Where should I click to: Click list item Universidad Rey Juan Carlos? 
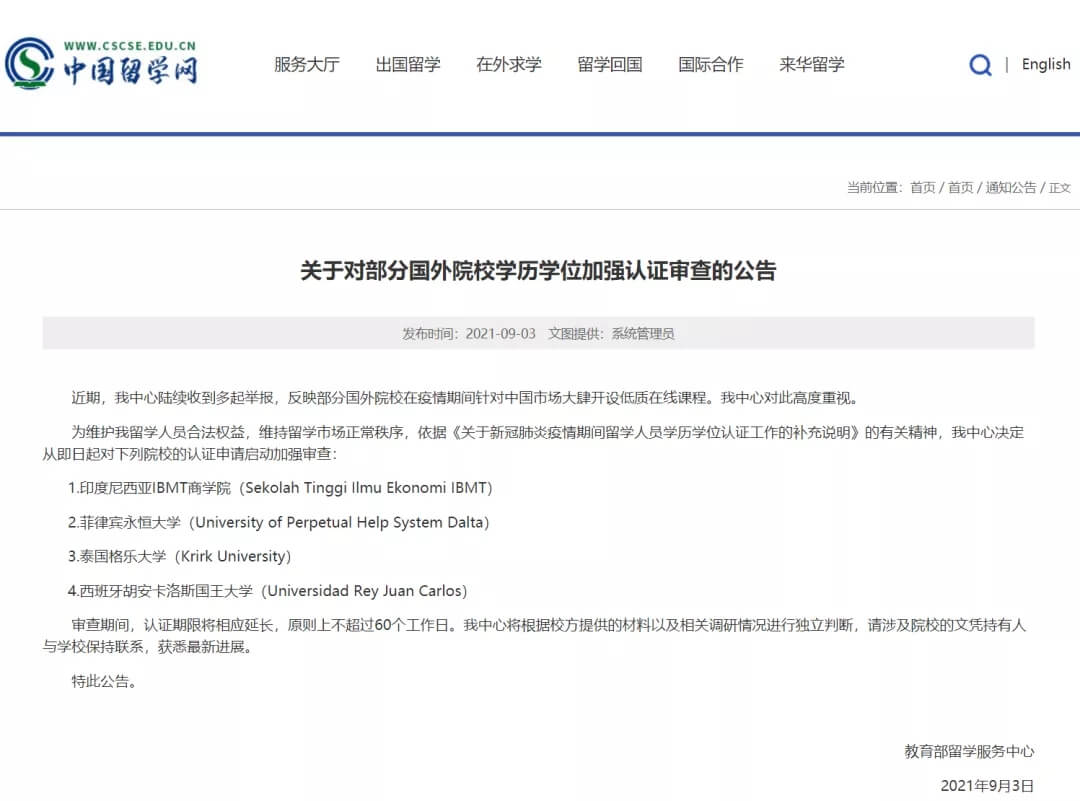tap(267, 590)
